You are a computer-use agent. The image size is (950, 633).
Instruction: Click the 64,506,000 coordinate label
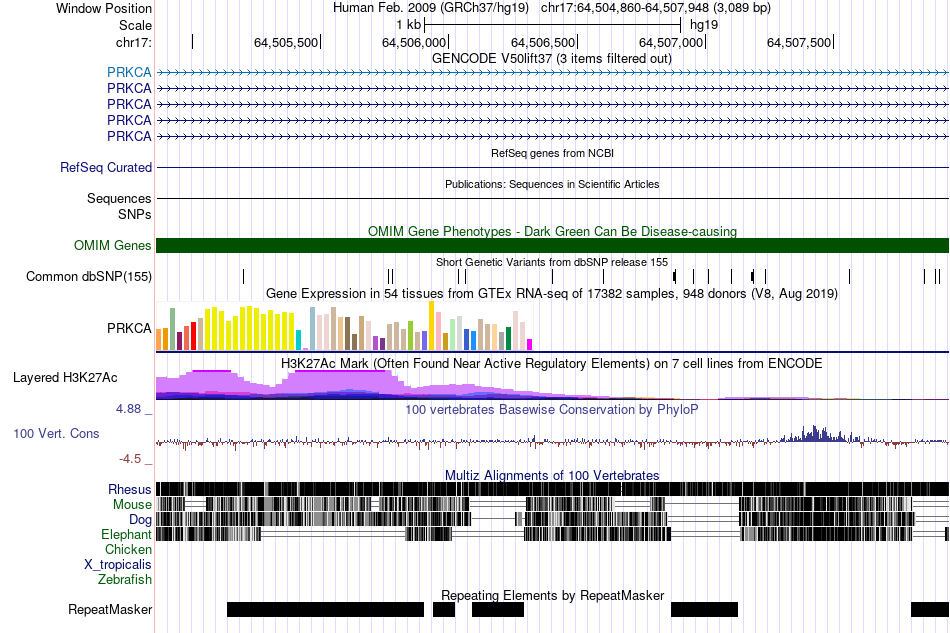tap(414, 42)
